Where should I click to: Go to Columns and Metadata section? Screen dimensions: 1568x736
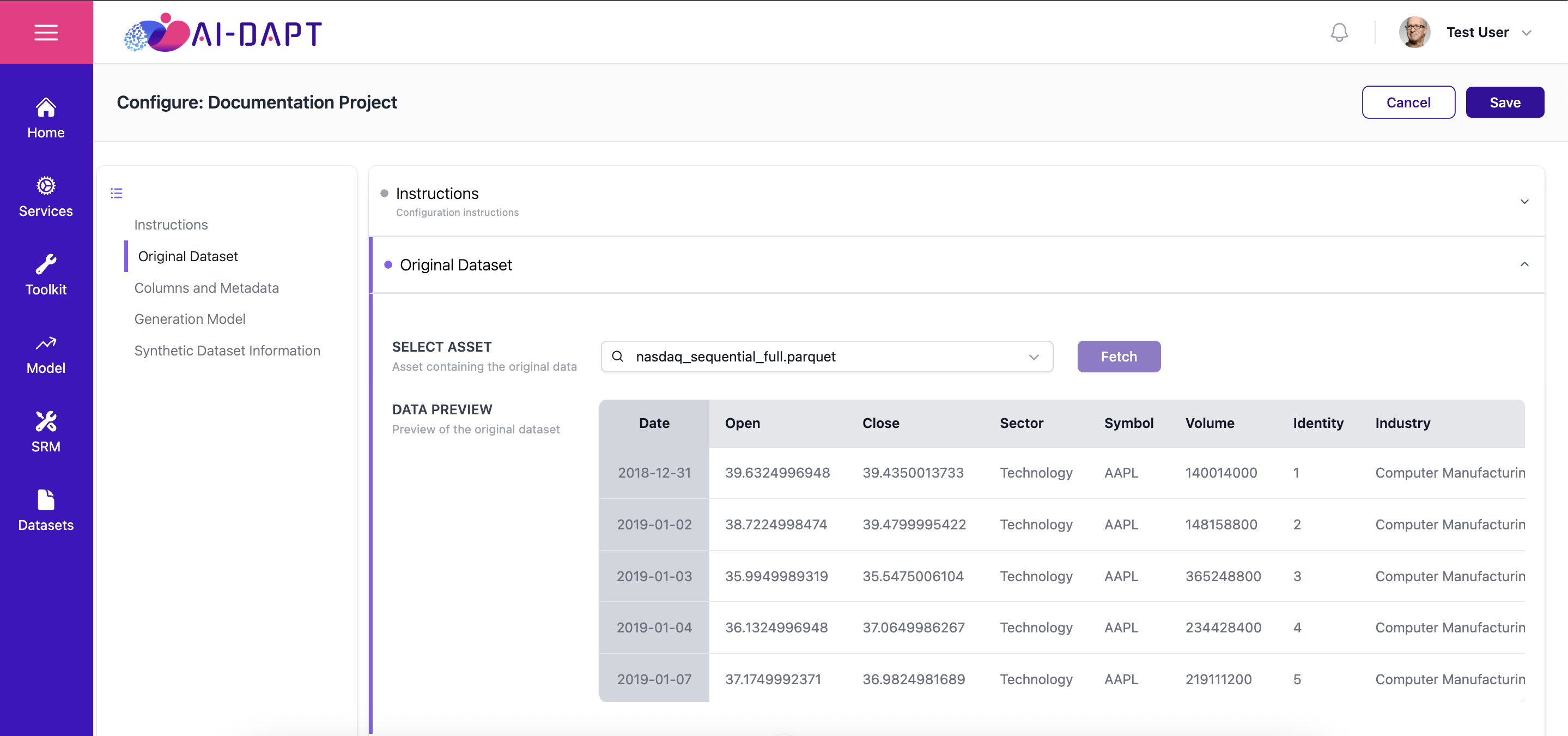[x=206, y=287]
